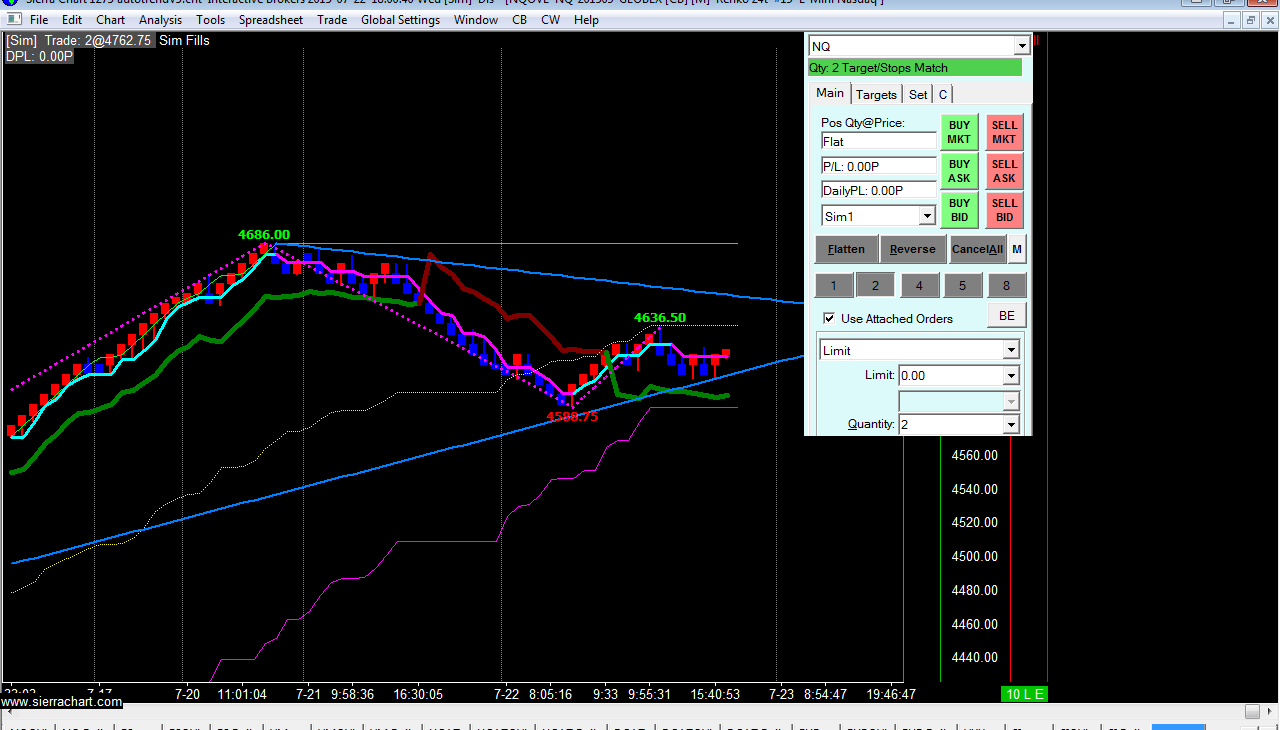
Task: Expand the NQ symbol dropdown
Action: click(x=1022, y=46)
